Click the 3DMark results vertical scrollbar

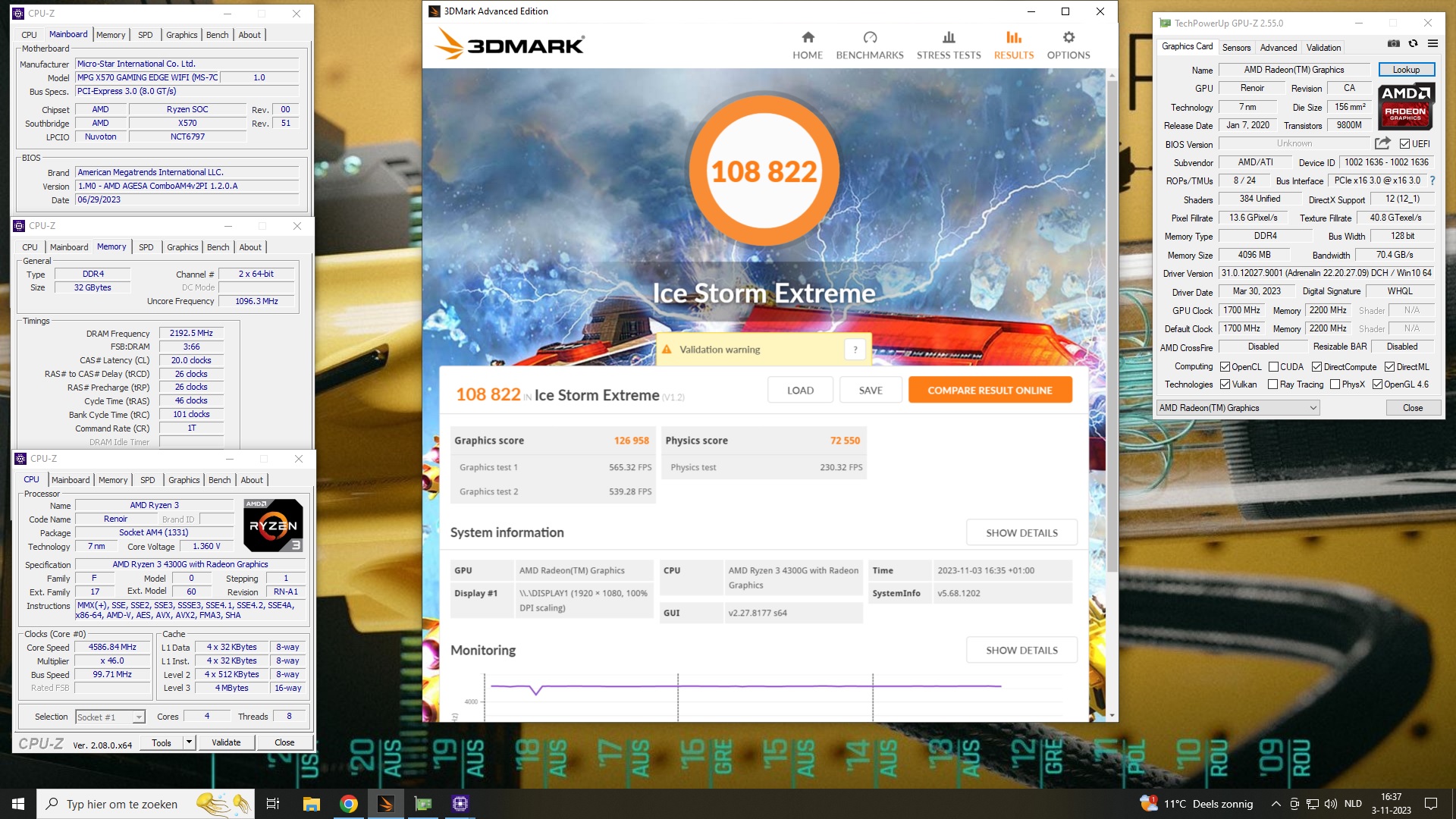(1112, 326)
